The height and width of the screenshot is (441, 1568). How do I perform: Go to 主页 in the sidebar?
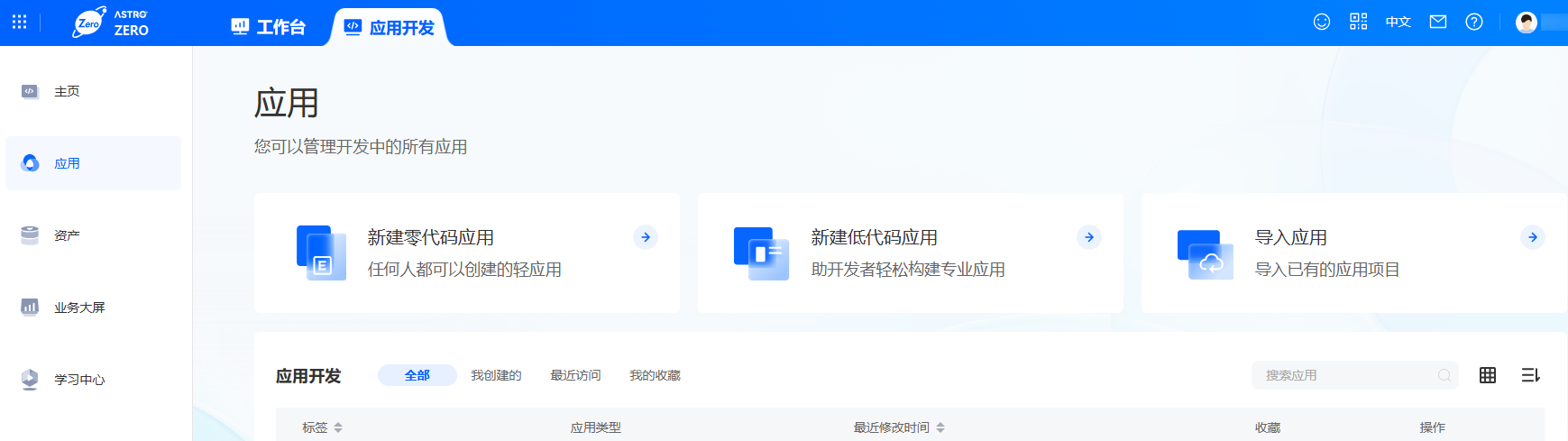point(94,91)
